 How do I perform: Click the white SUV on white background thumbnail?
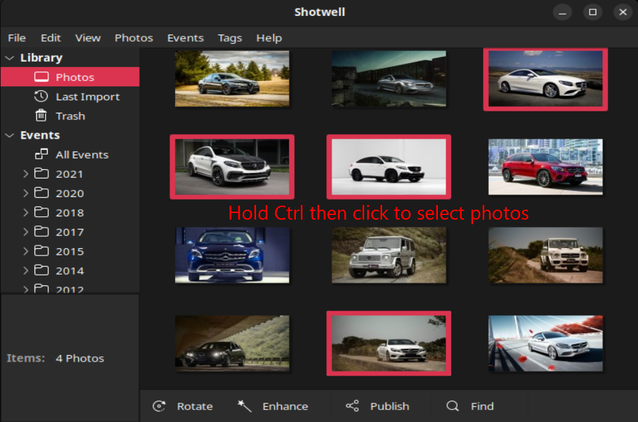389,167
